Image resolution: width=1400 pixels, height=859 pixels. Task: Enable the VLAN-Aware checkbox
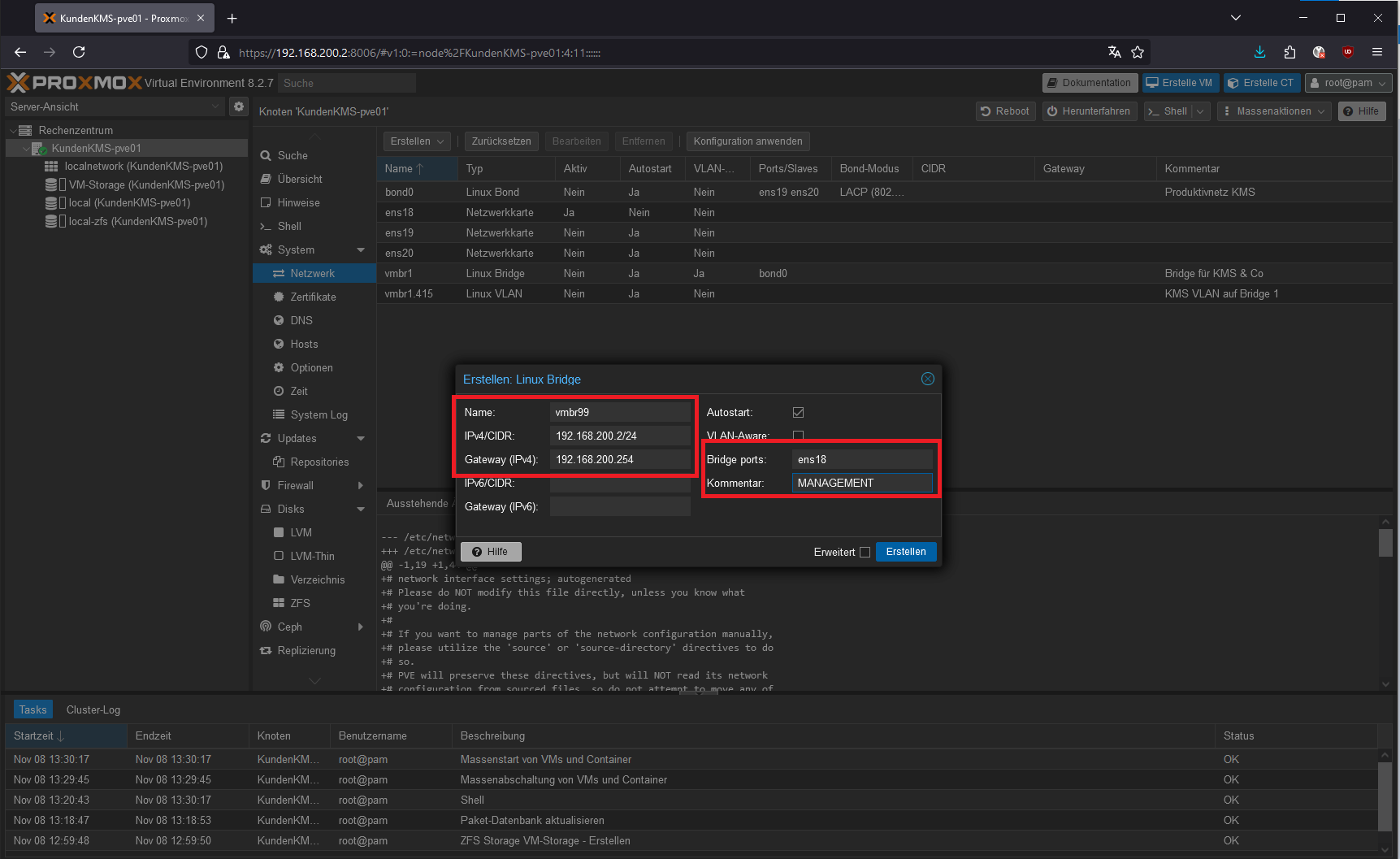[798, 436]
